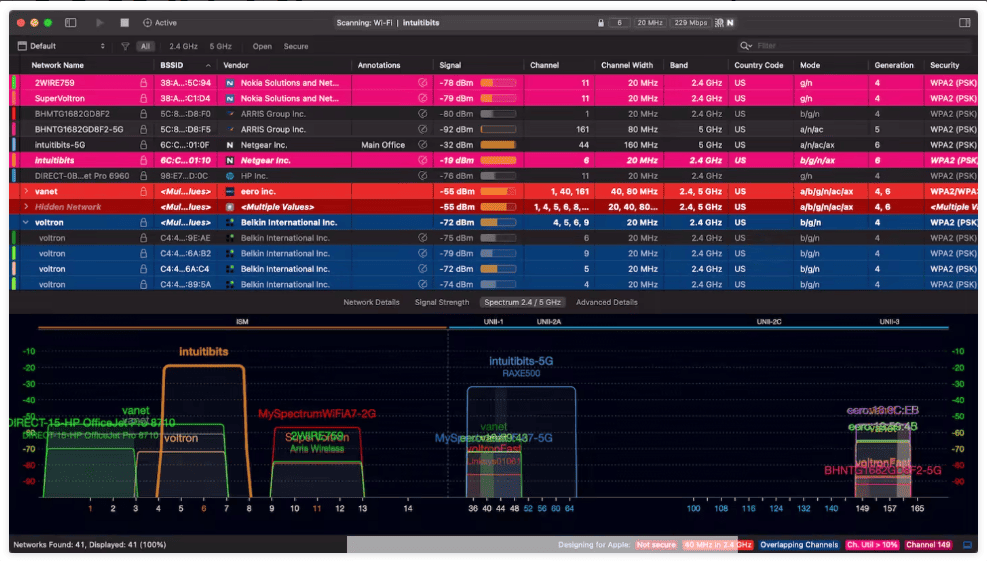Filter networks by 2.4 GHz band
The image size is (987, 561).
183,46
